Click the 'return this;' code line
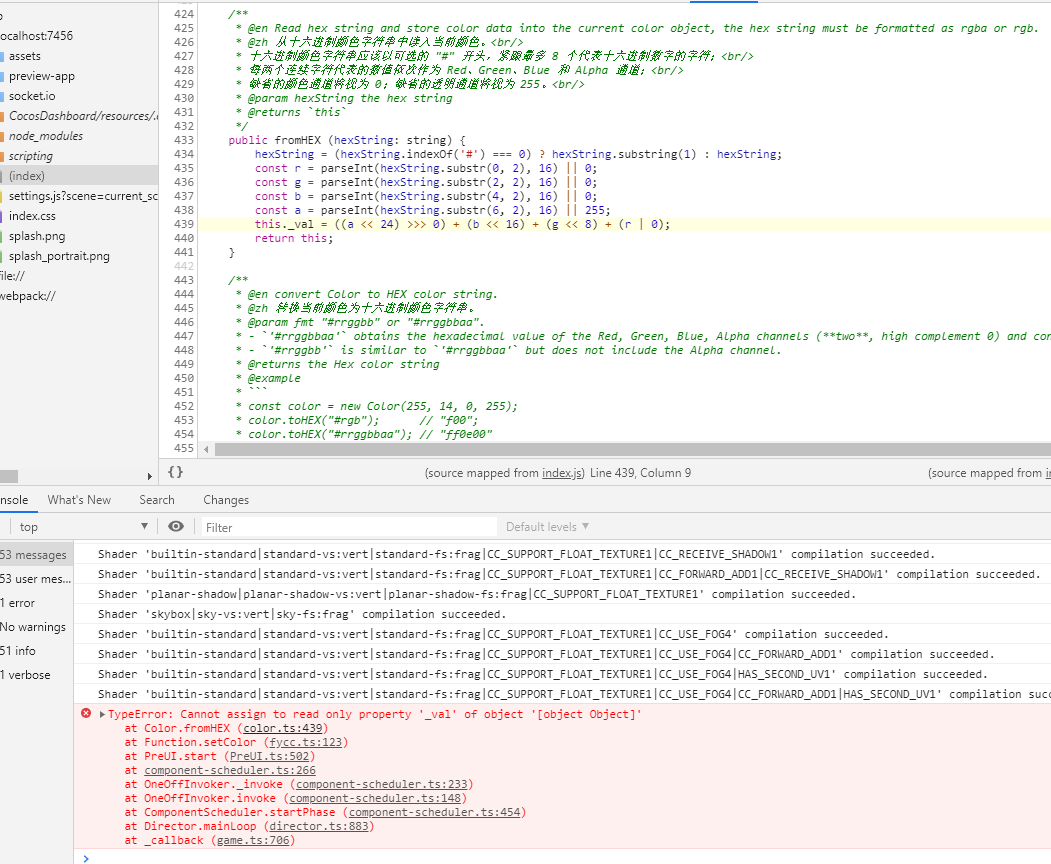1051x864 pixels. coord(294,239)
